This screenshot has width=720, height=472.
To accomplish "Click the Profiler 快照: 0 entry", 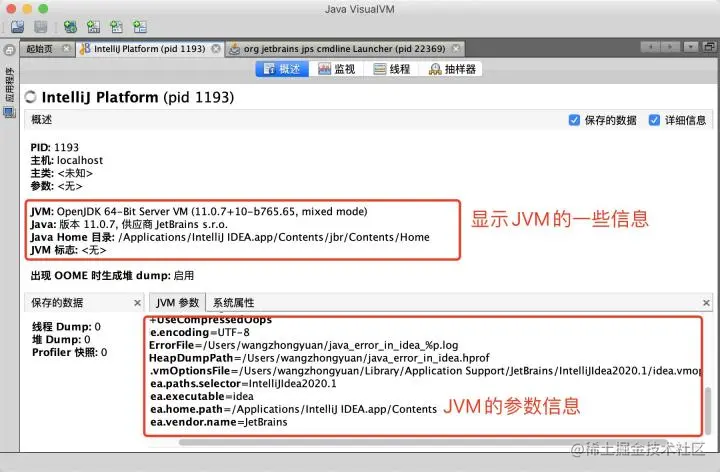I will 69,353.
